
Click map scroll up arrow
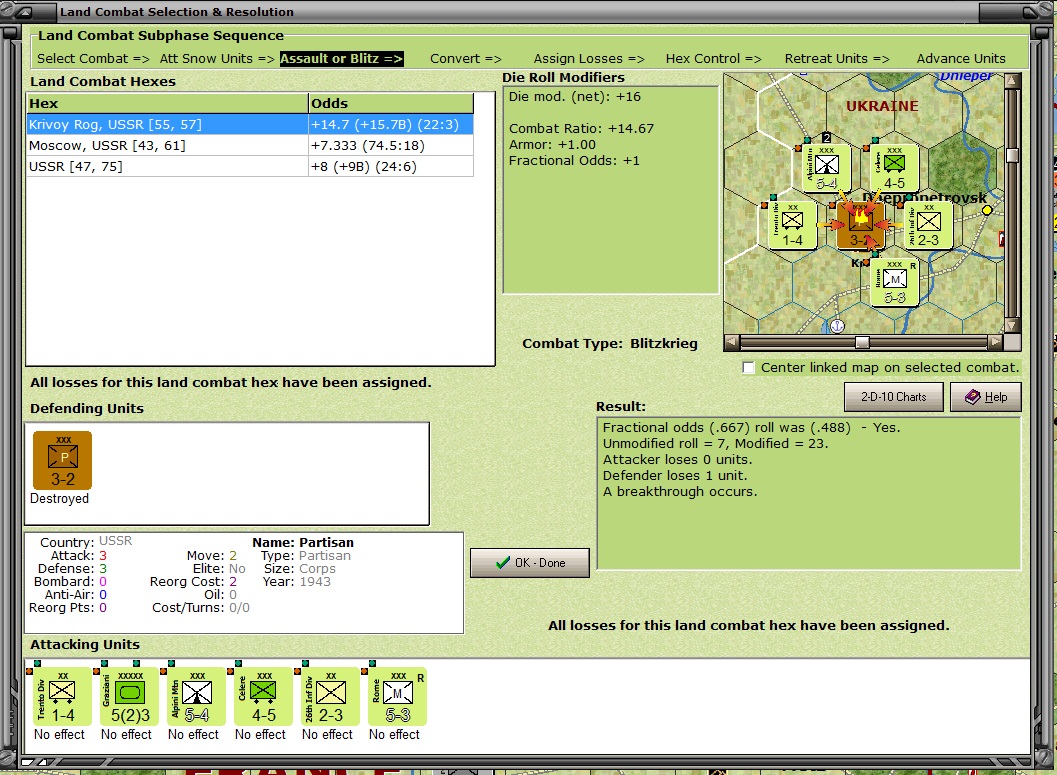click(1012, 80)
